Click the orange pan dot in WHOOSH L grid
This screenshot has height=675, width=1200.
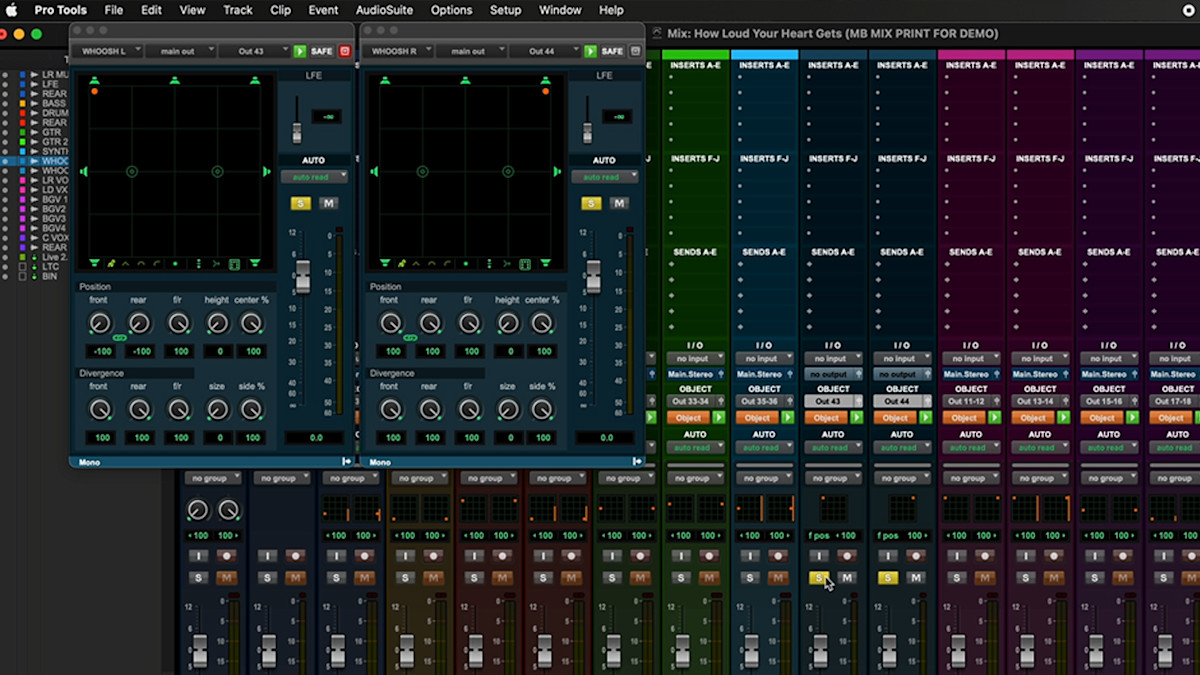point(94,91)
